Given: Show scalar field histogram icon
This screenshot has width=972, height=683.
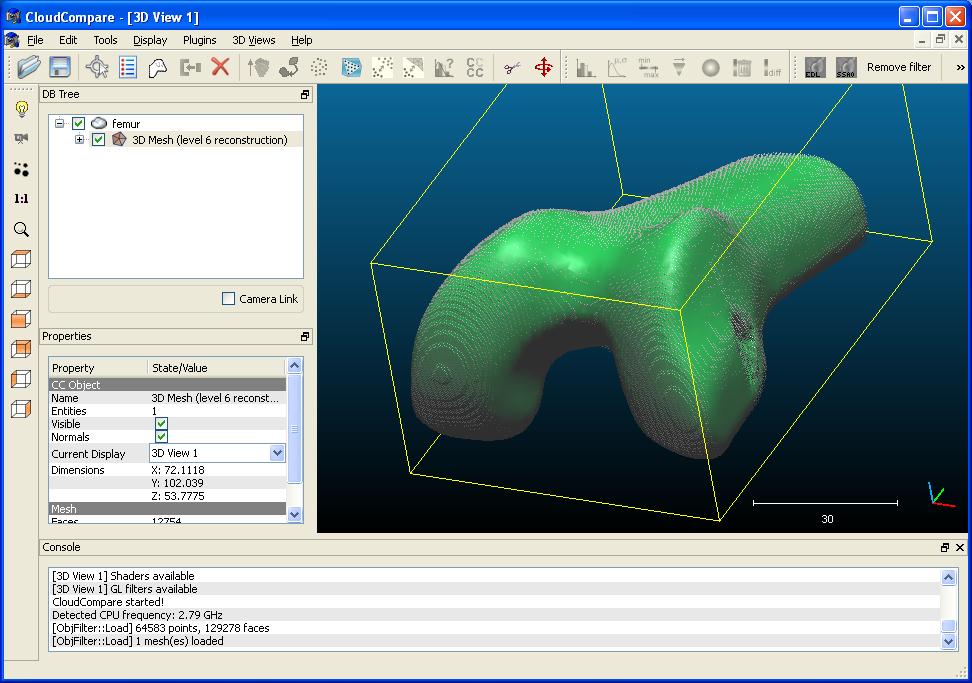Looking at the screenshot, I should click(585, 68).
